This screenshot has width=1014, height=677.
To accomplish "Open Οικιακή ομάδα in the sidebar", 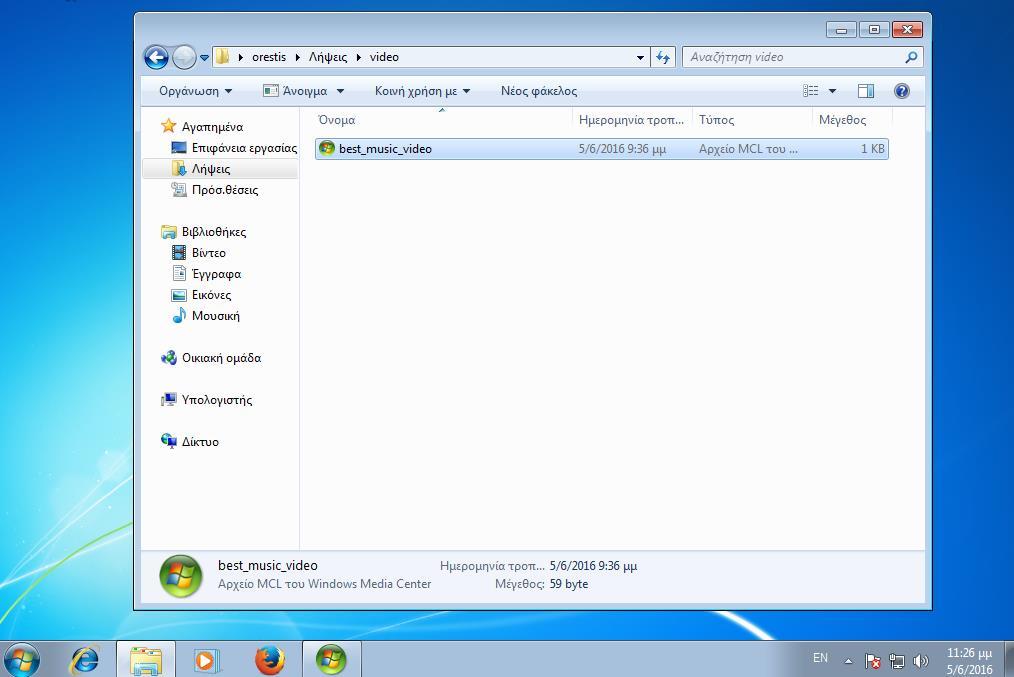I will (x=221, y=358).
